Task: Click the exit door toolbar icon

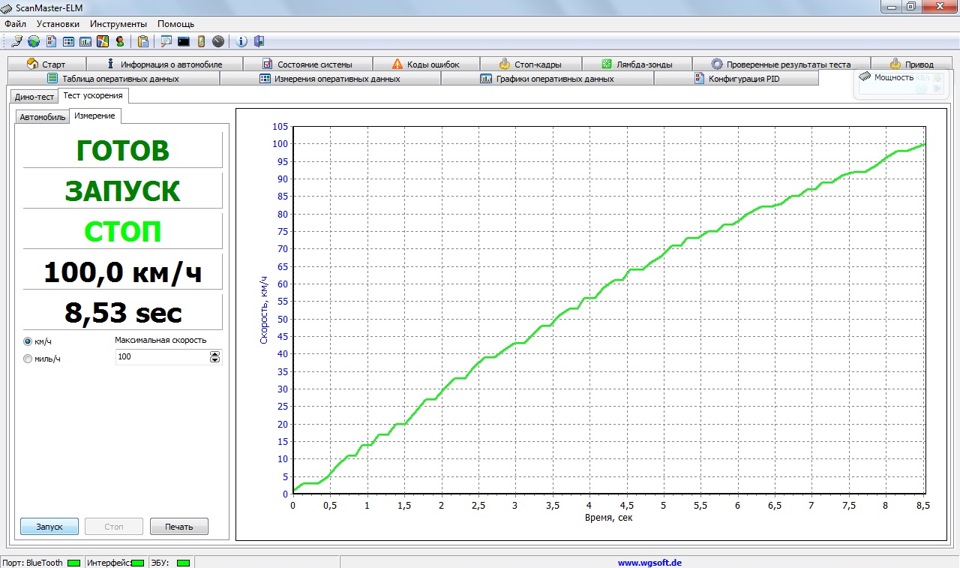Action: [x=259, y=41]
